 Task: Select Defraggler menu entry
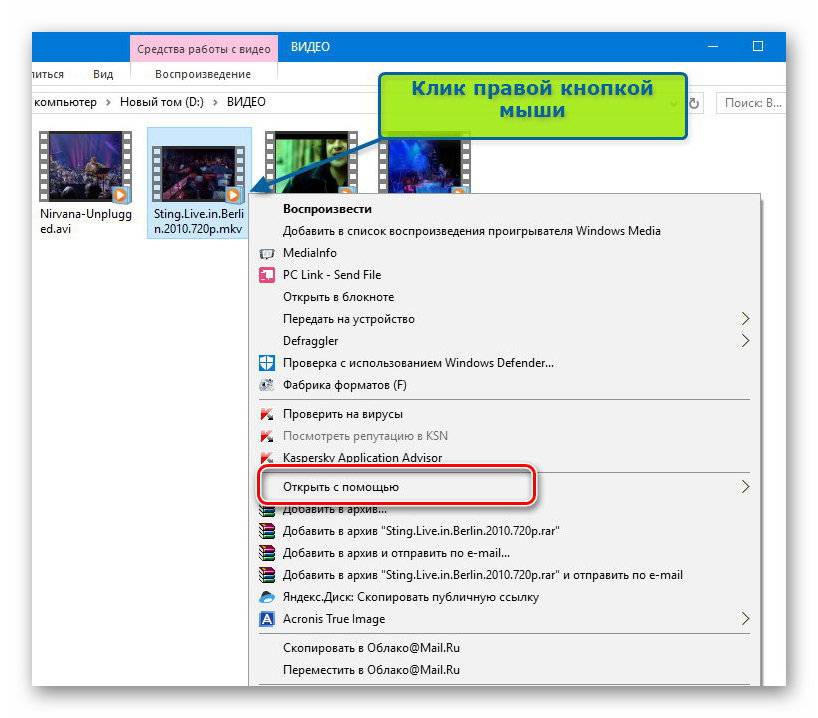point(504,341)
